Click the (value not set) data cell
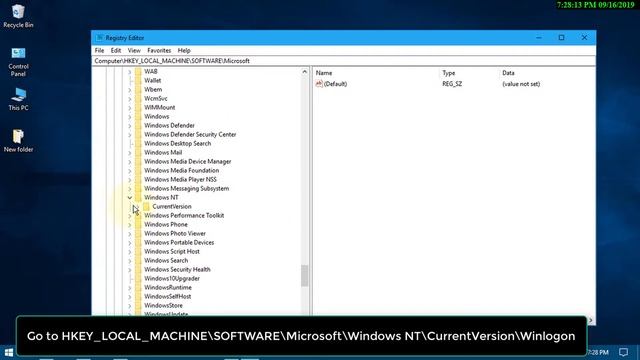This screenshot has width=640, height=360. point(521,84)
